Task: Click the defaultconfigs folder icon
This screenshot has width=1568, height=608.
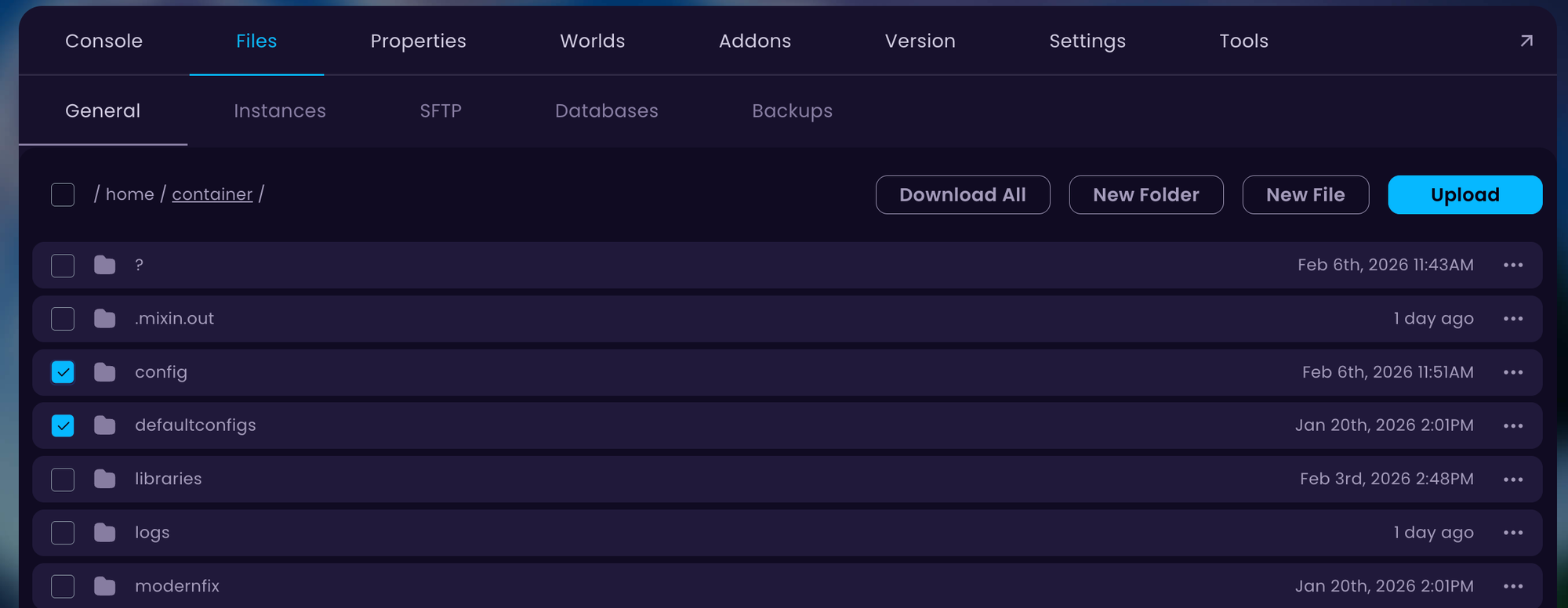Action: point(104,425)
